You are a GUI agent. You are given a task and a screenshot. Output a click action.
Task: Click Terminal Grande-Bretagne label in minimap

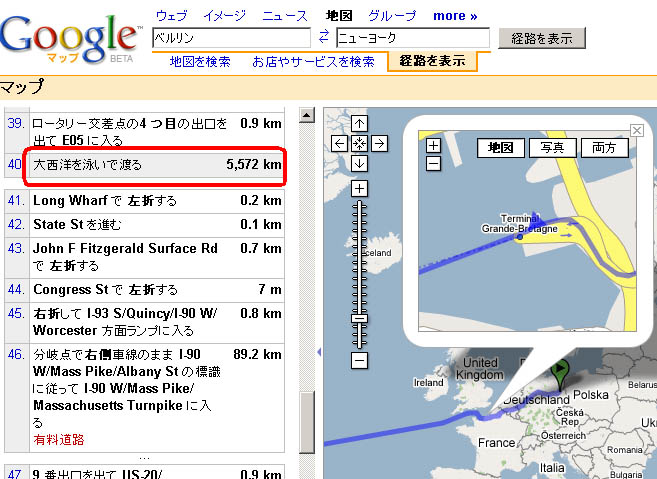pyautogui.click(x=519, y=223)
